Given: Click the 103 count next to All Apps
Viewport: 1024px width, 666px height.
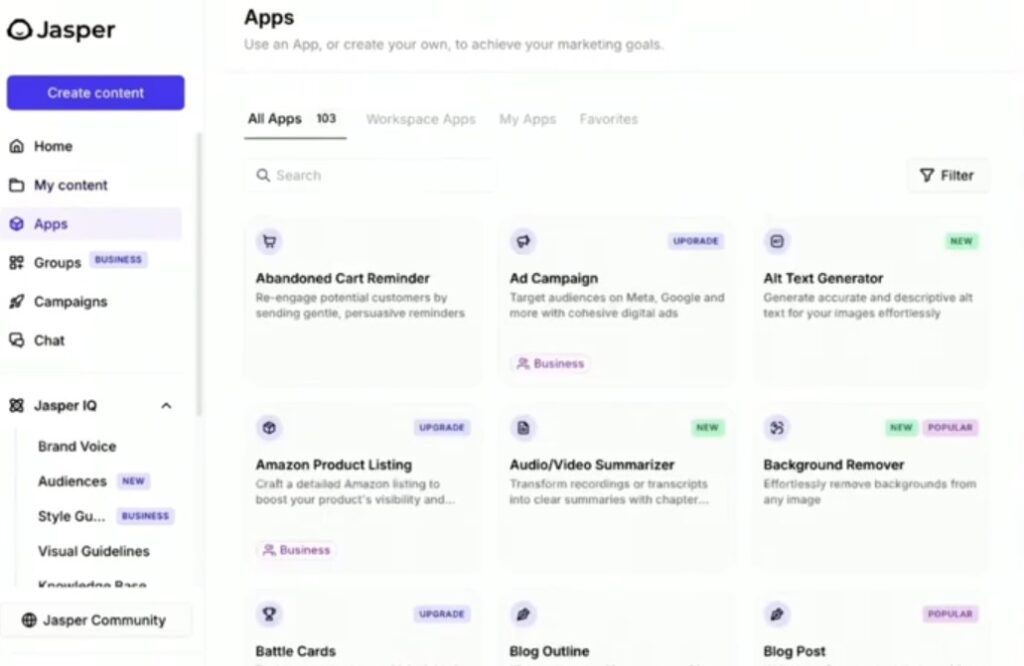Looking at the screenshot, I should tap(326, 119).
